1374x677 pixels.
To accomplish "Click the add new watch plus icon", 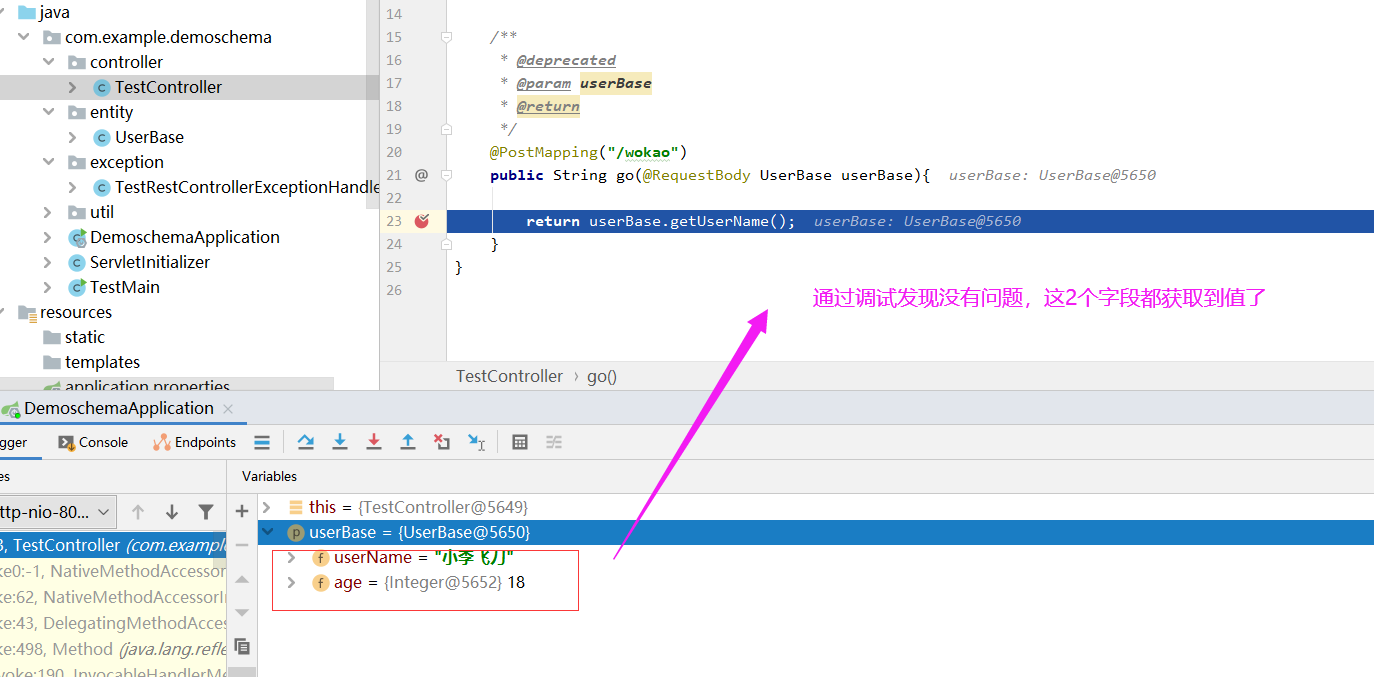I will [242, 511].
